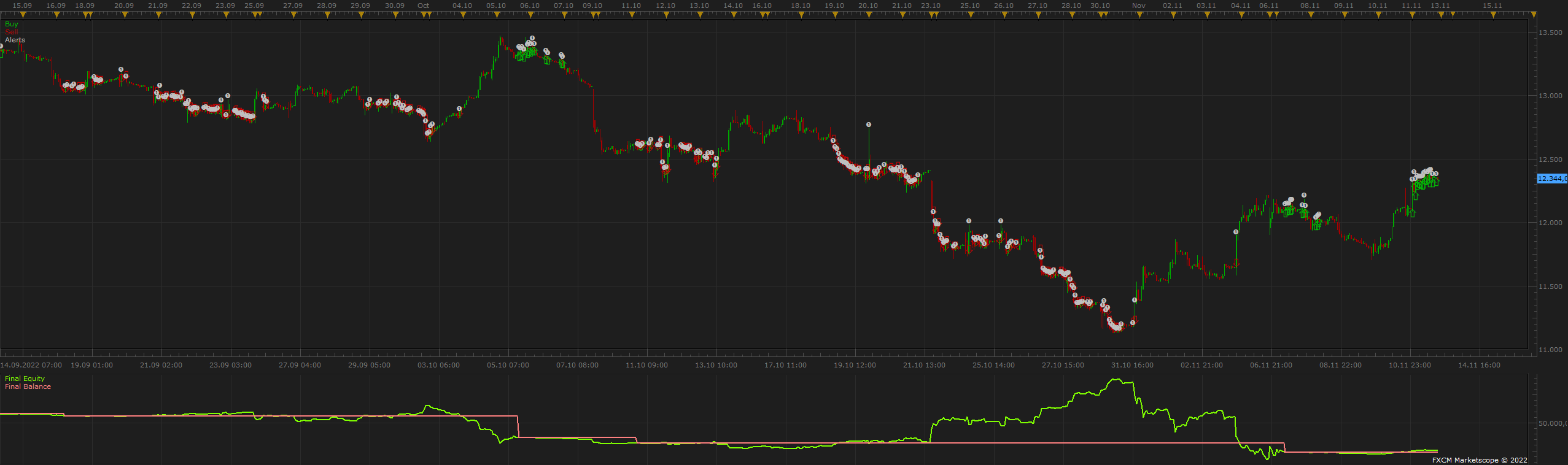
Task: Click the 13.000 price scale label
Action: [x=1550, y=96]
